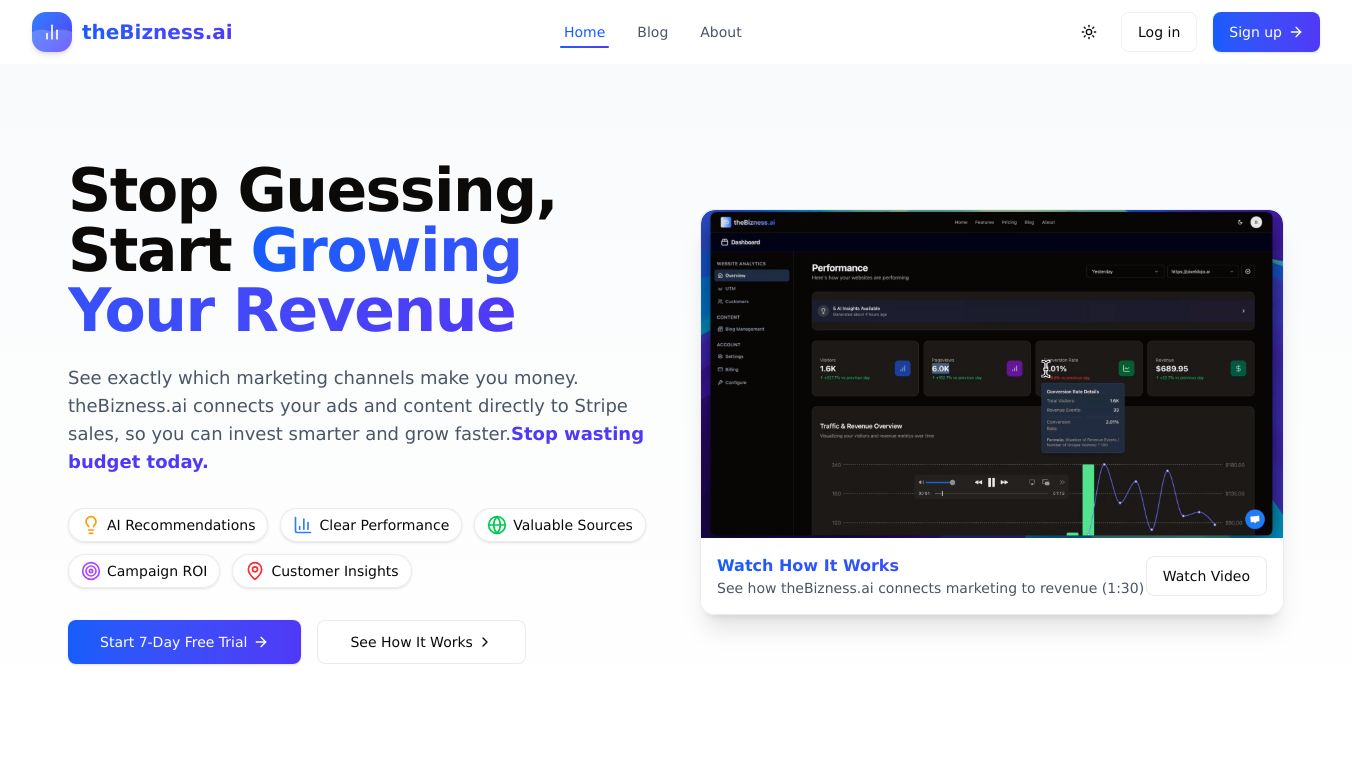The width and height of the screenshot is (1352, 760).
Task: Click the globe Valuable Sources icon
Action: (x=497, y=525)
